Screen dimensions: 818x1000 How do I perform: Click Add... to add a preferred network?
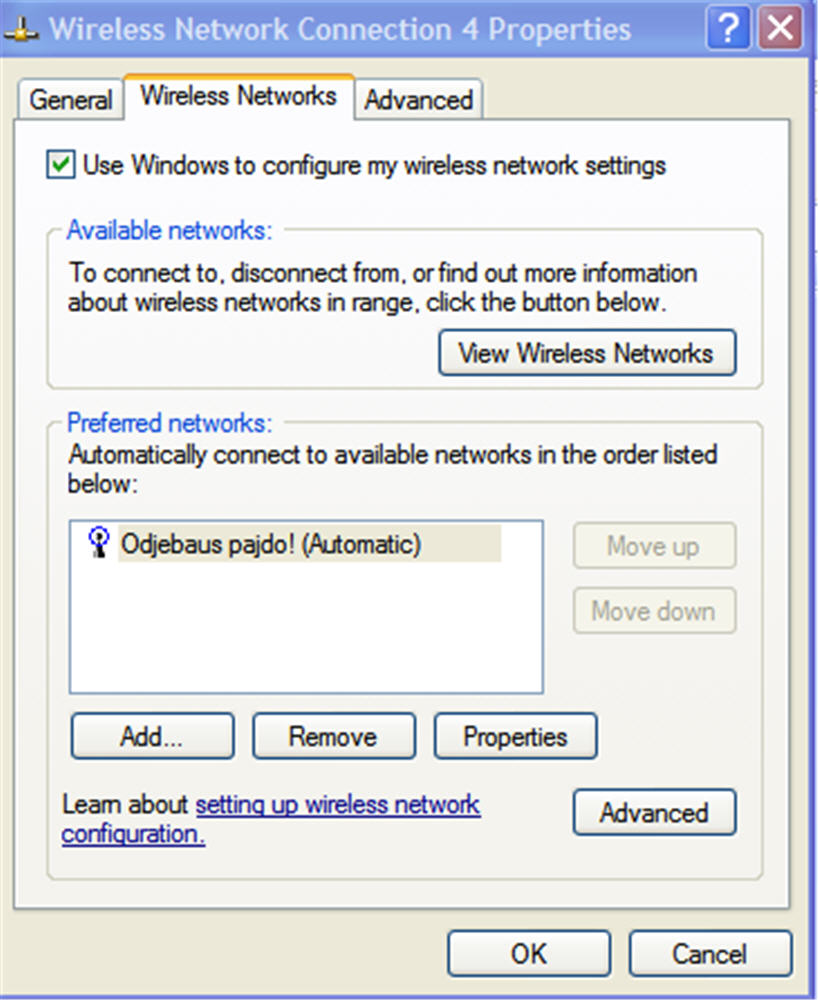tap(152, 737)
